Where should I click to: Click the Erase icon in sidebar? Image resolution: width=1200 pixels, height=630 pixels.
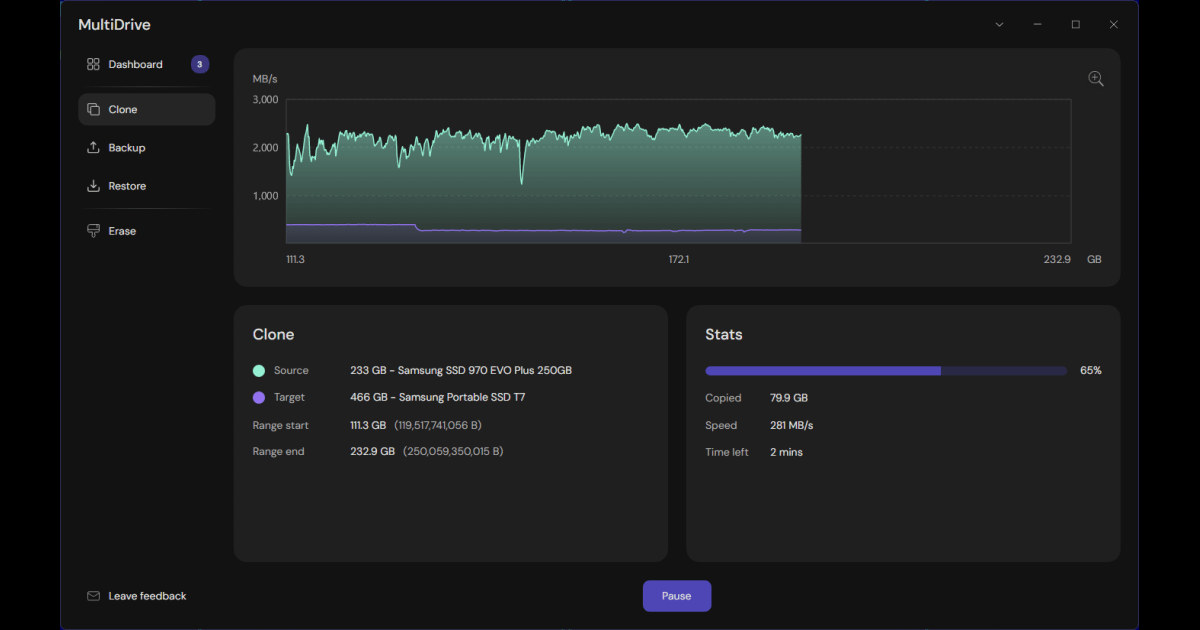pos(93,231)
